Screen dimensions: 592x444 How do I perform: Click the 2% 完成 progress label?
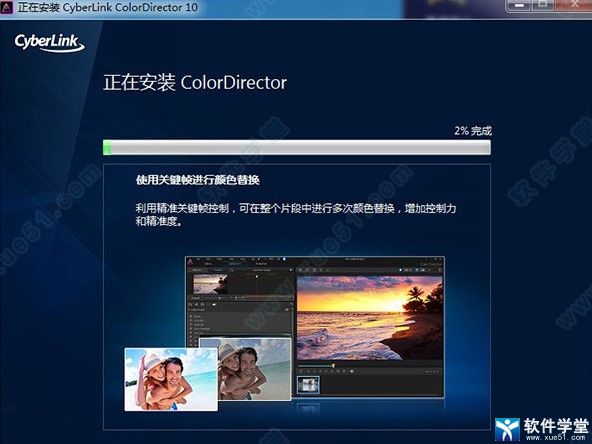tap(473, 131)
